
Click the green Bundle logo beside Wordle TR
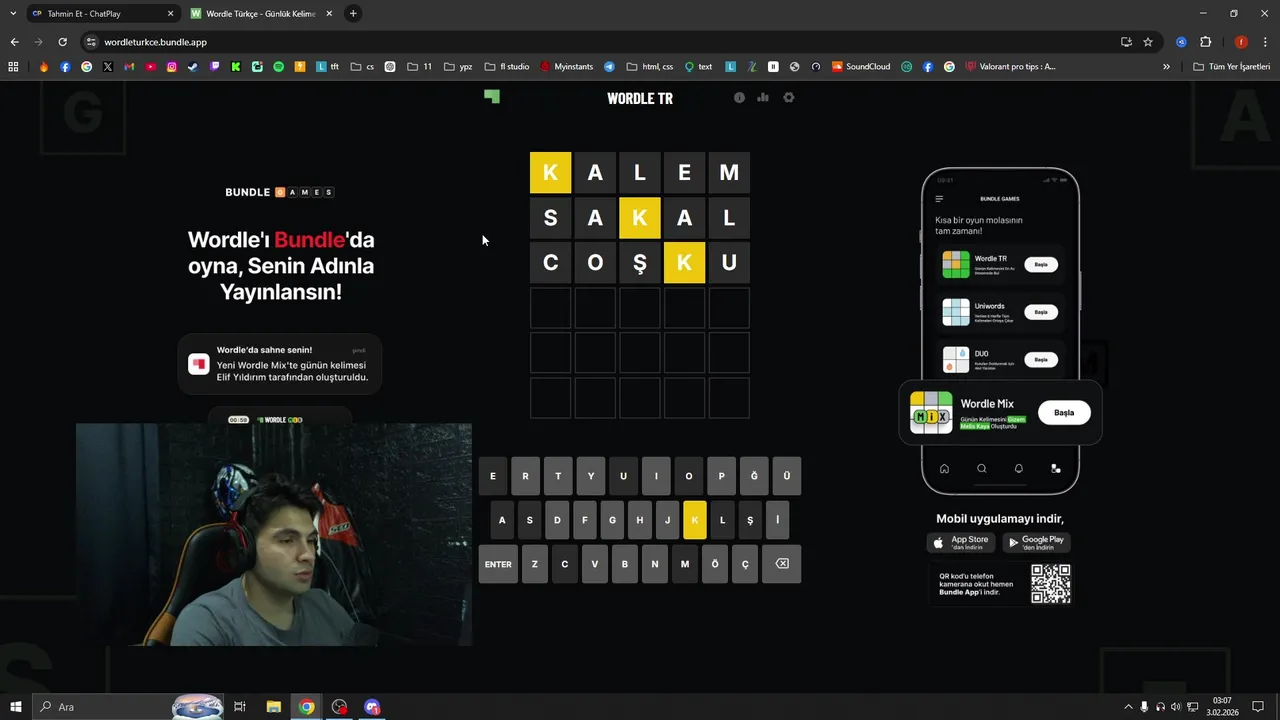(x=492, y=97)
